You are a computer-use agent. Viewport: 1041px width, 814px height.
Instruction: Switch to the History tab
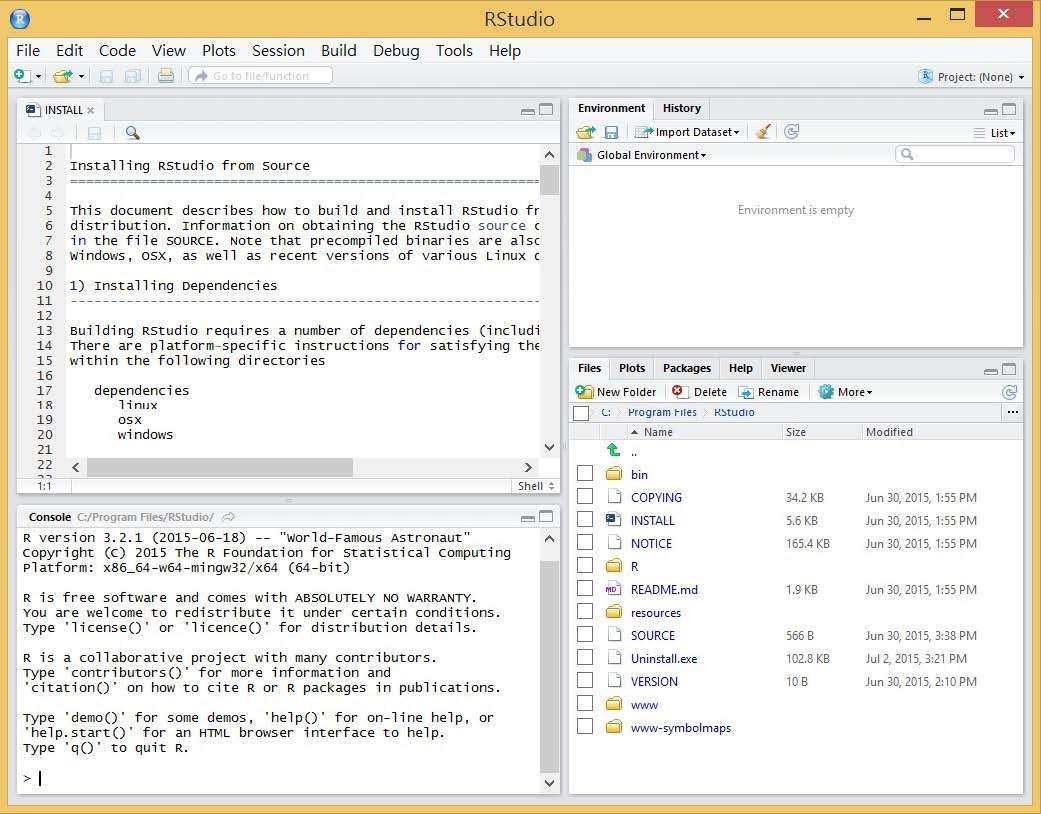(682, 108)
